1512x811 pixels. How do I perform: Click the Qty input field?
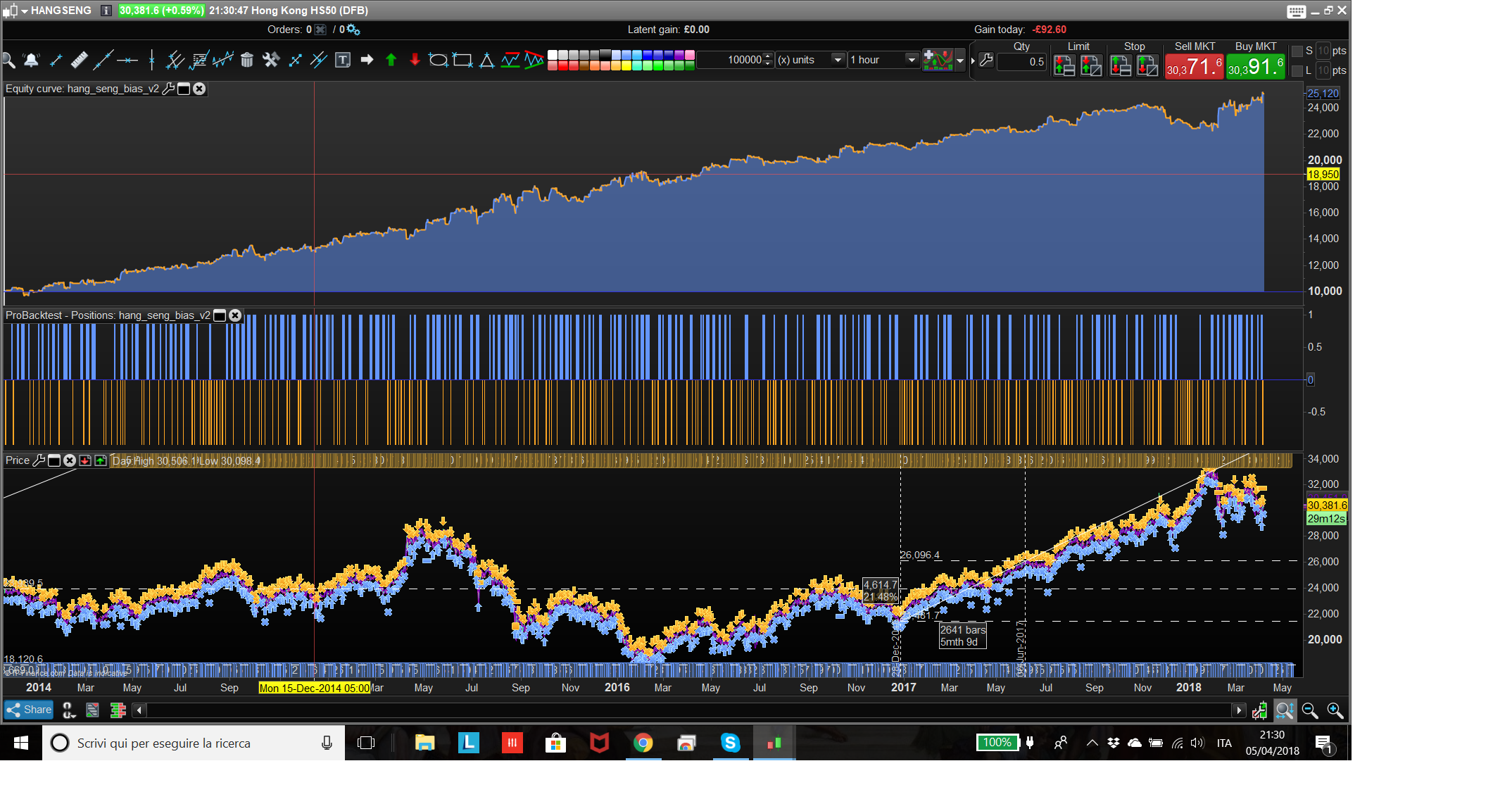[1022, 62]
